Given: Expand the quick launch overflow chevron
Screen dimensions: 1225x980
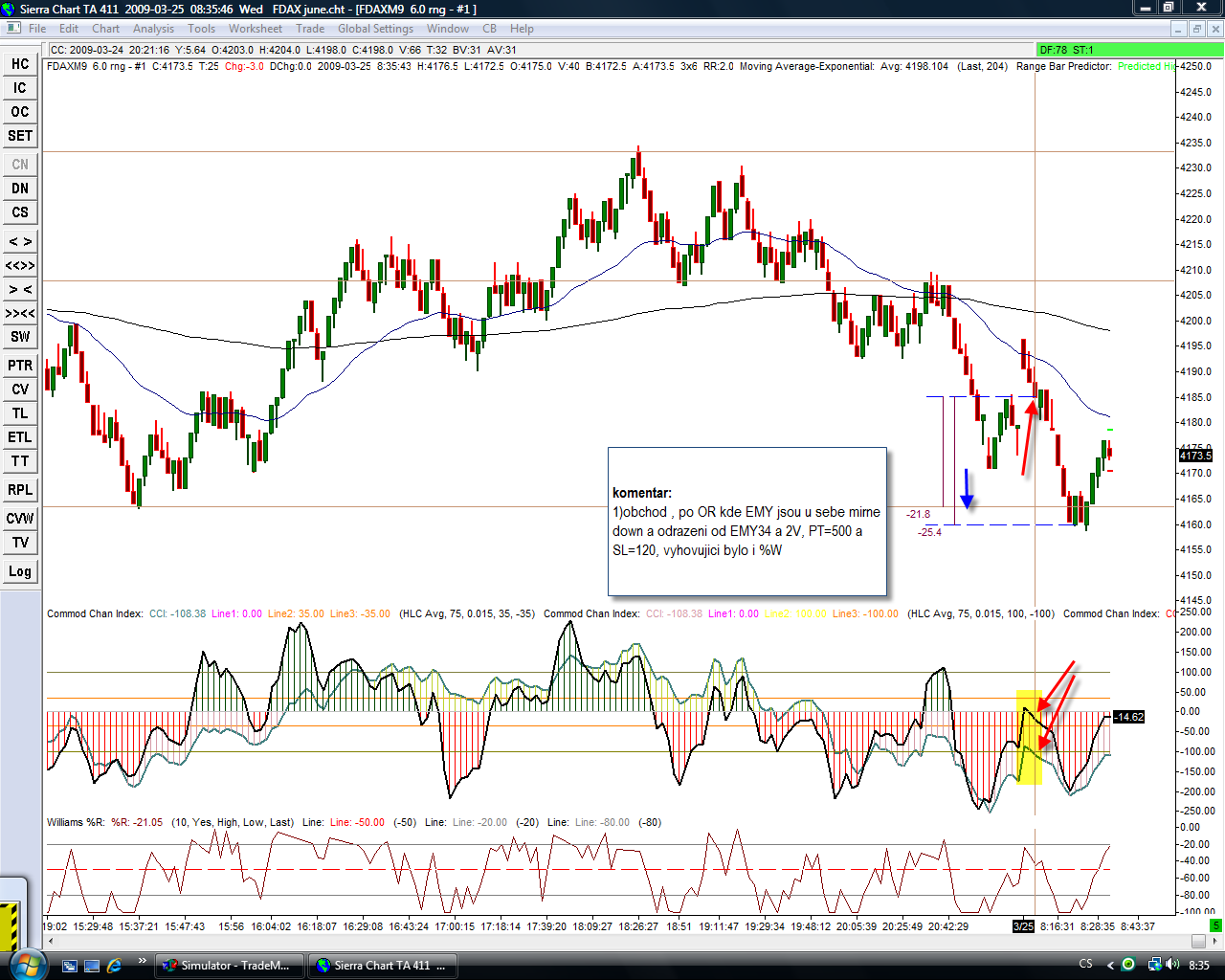Looking at the screenshot, I should click(143, 961).
